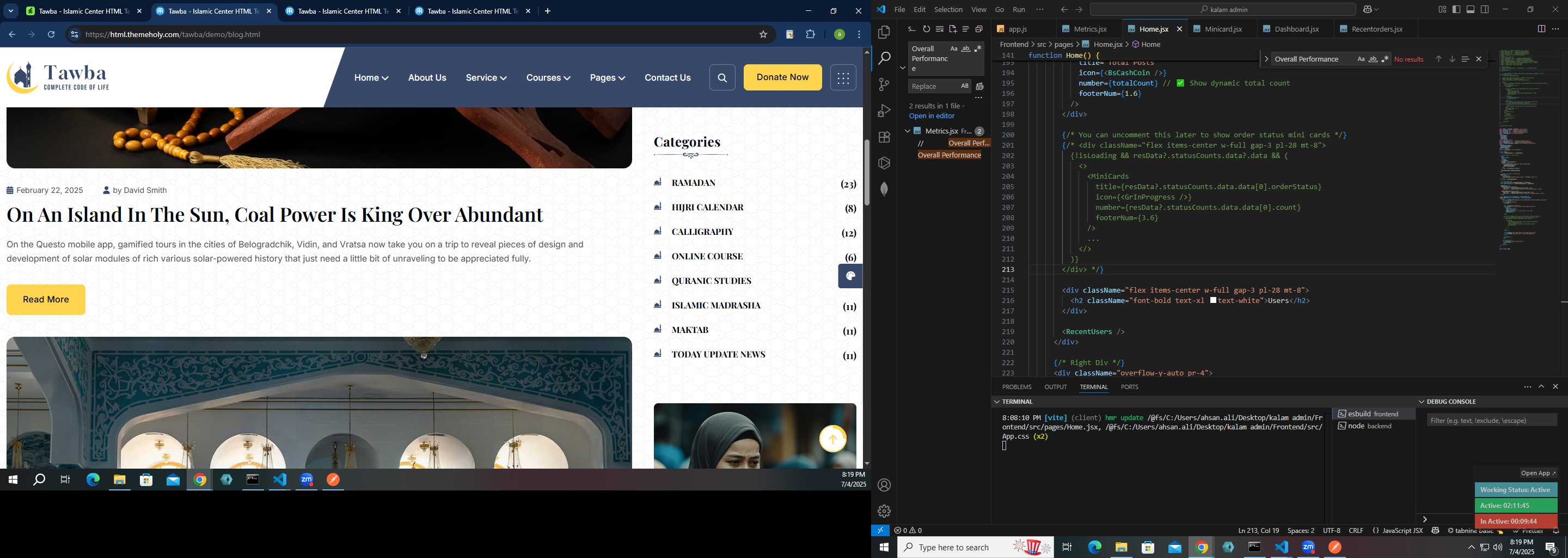Image resolution: width=1568 pixels, height=558 pixels.
Task: Toggle Match Case in sidebar search box
Action: pyautogui.click(x=953, y=48)
